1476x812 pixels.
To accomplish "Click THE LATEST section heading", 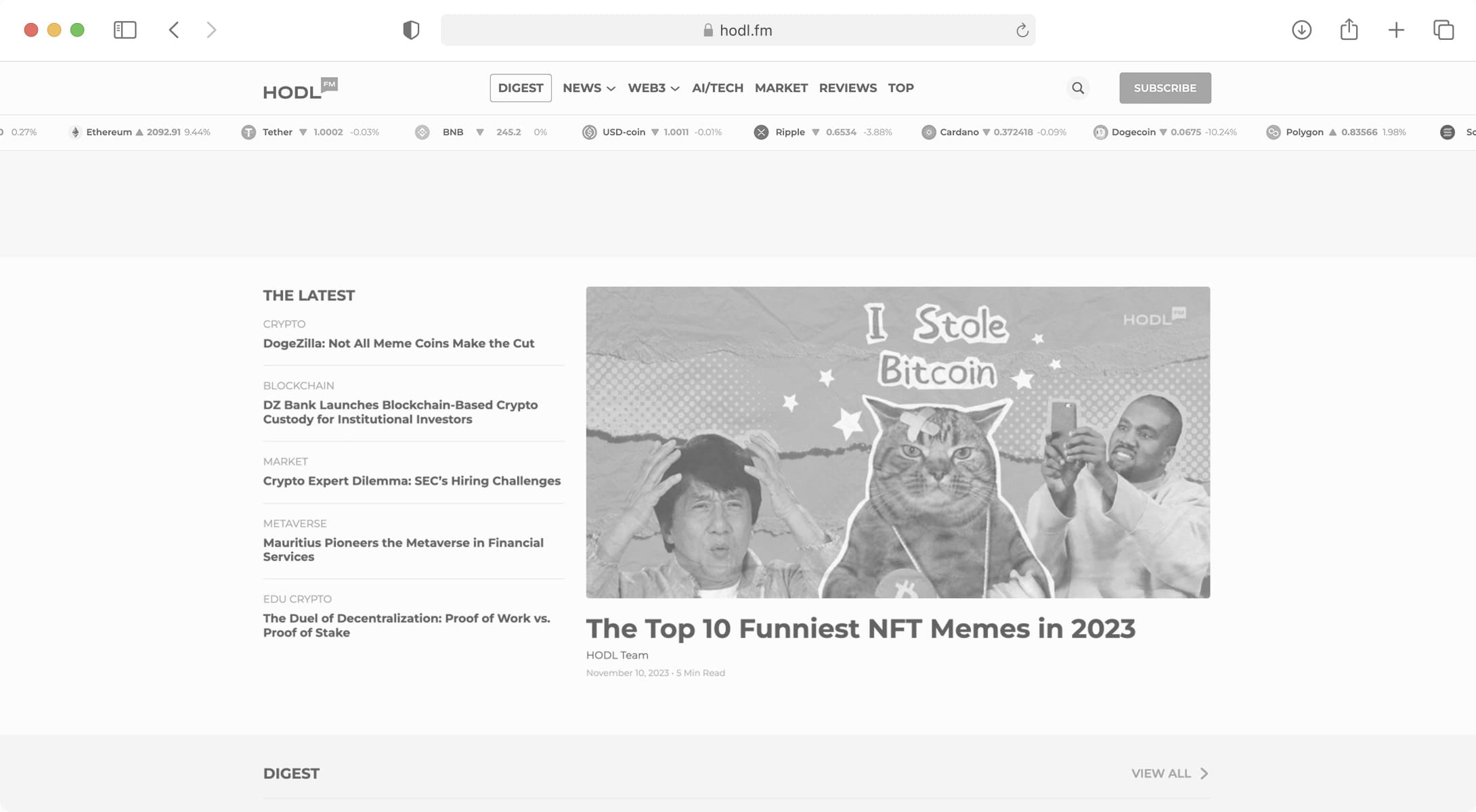I will click(x=309, y=296).
